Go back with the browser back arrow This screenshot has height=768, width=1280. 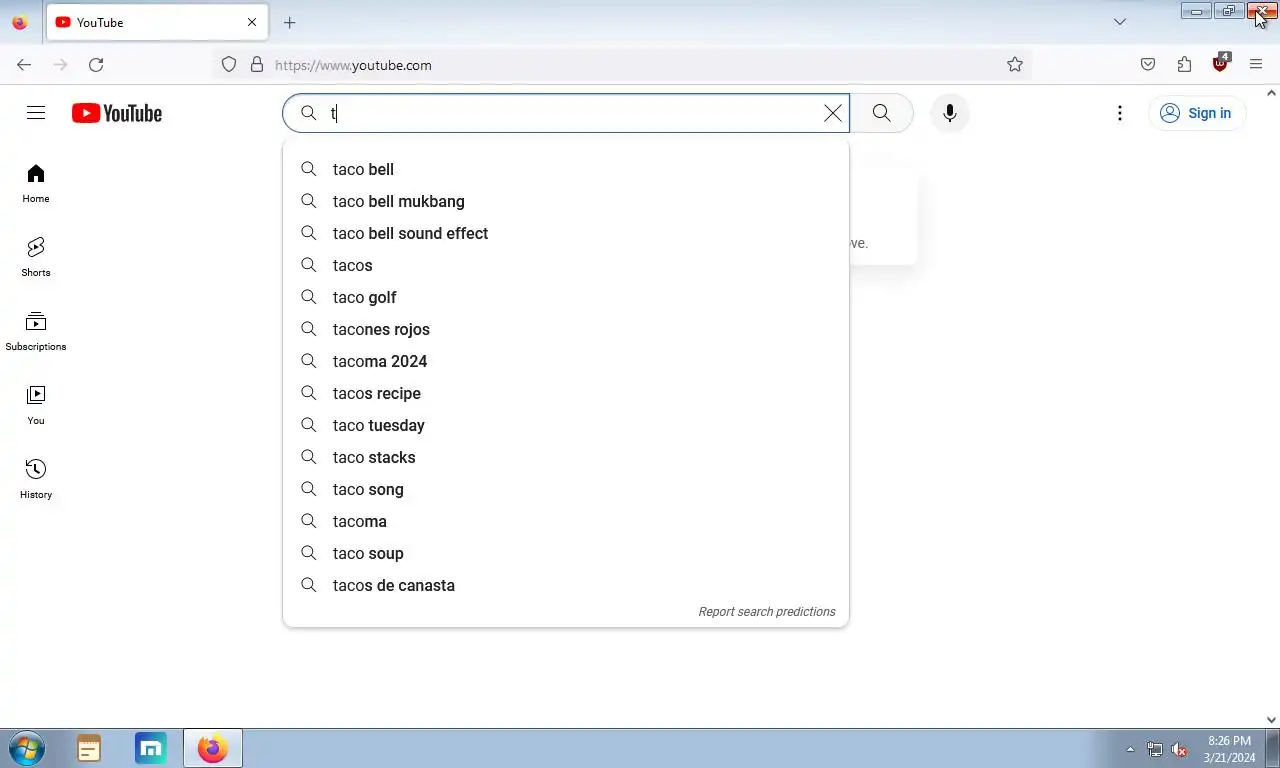(24, 65)
